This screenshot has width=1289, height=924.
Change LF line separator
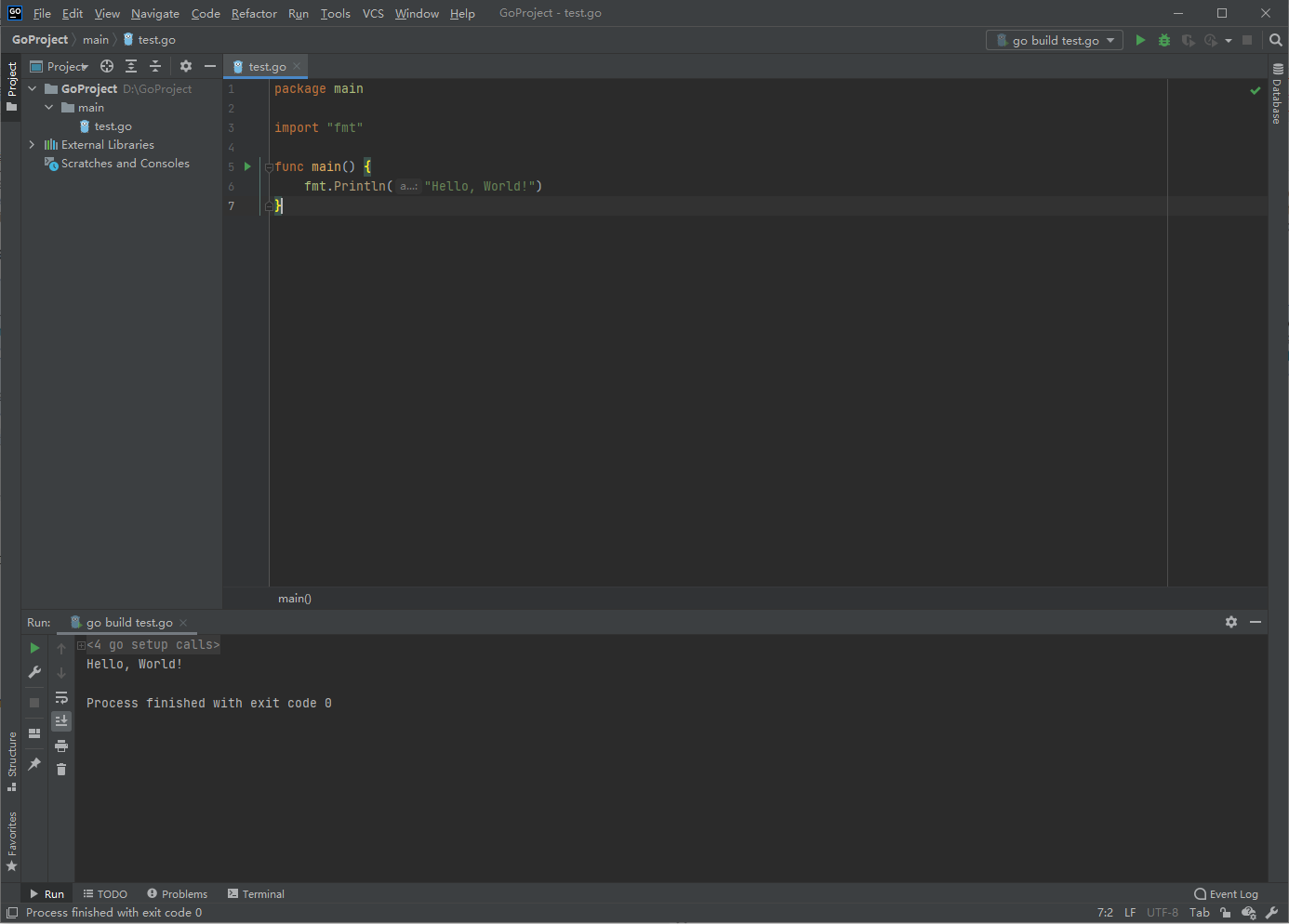(1130, 913)
